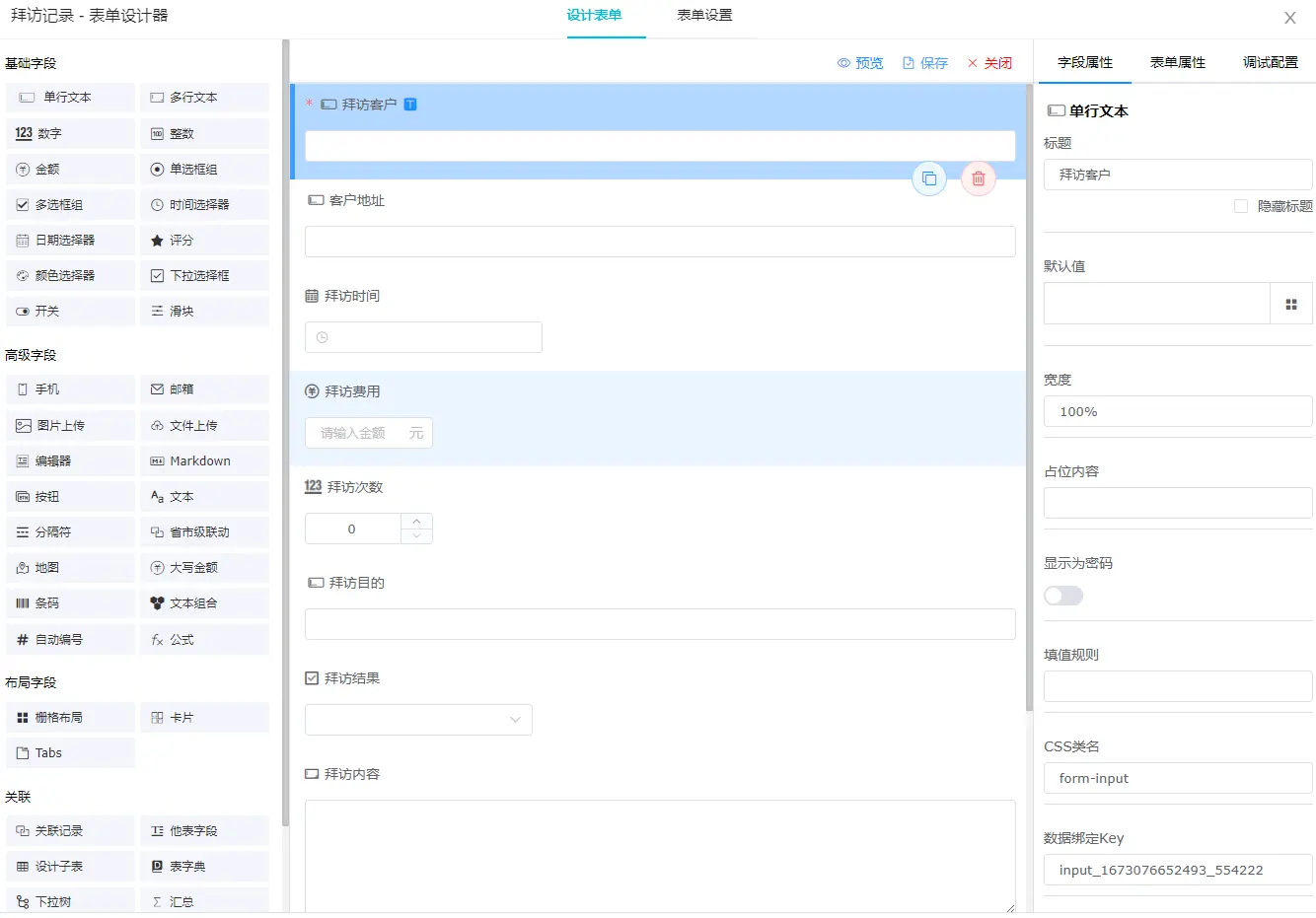
Task: Add the 时间选择器 field
Action: point(204,204)
